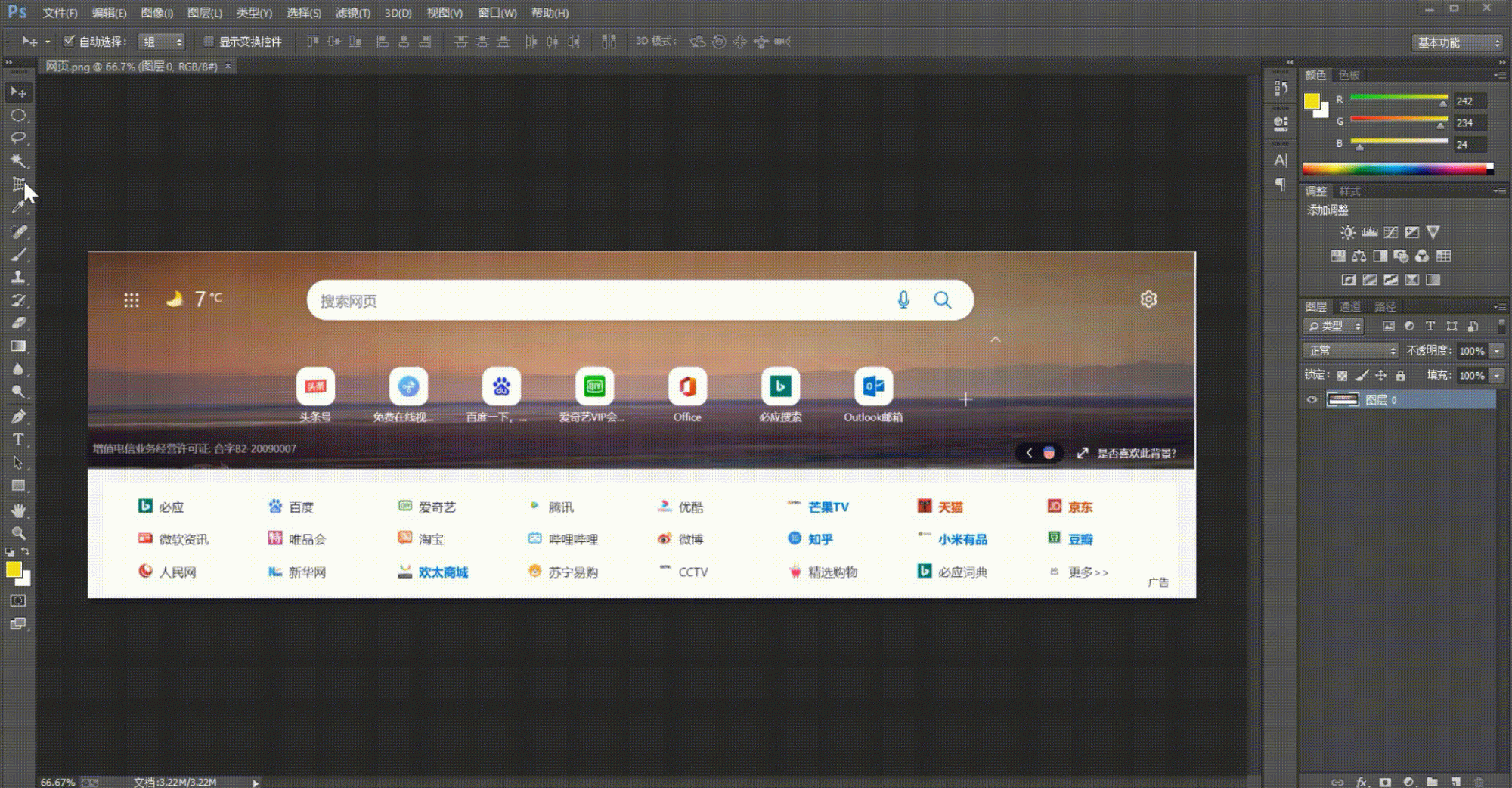The height and width of the screenshot is (788, 1512).
Task: Toggle lock transparent pixels icon
Action: point(1342,376)
